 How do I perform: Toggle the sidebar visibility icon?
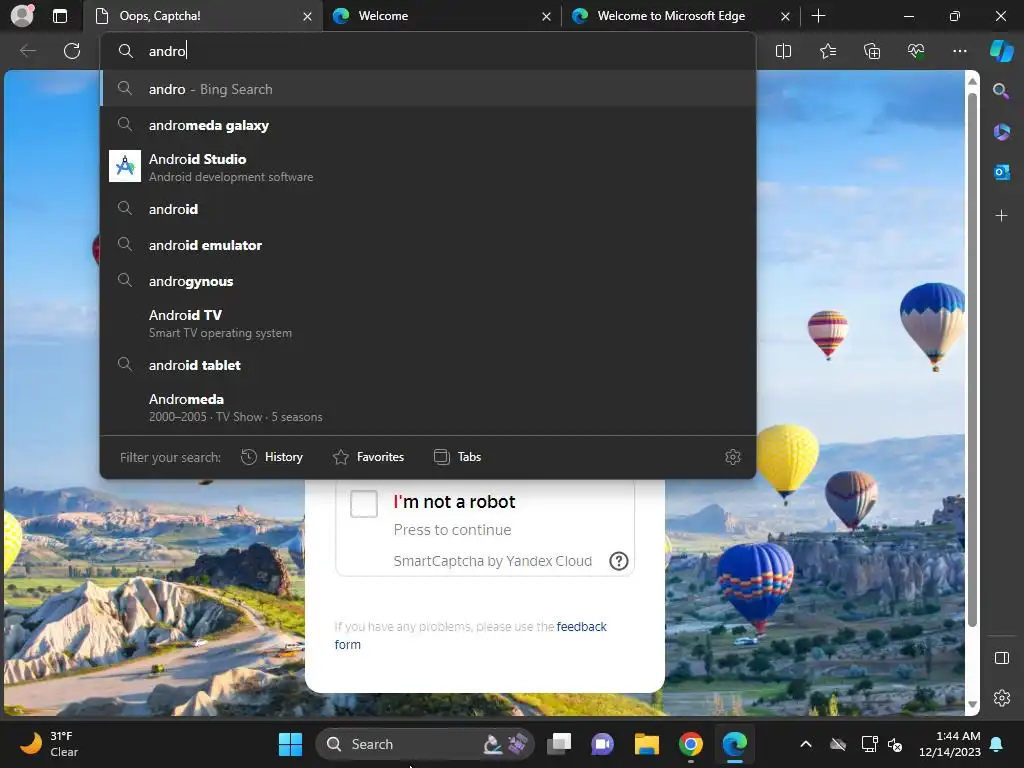(1001, 658)
